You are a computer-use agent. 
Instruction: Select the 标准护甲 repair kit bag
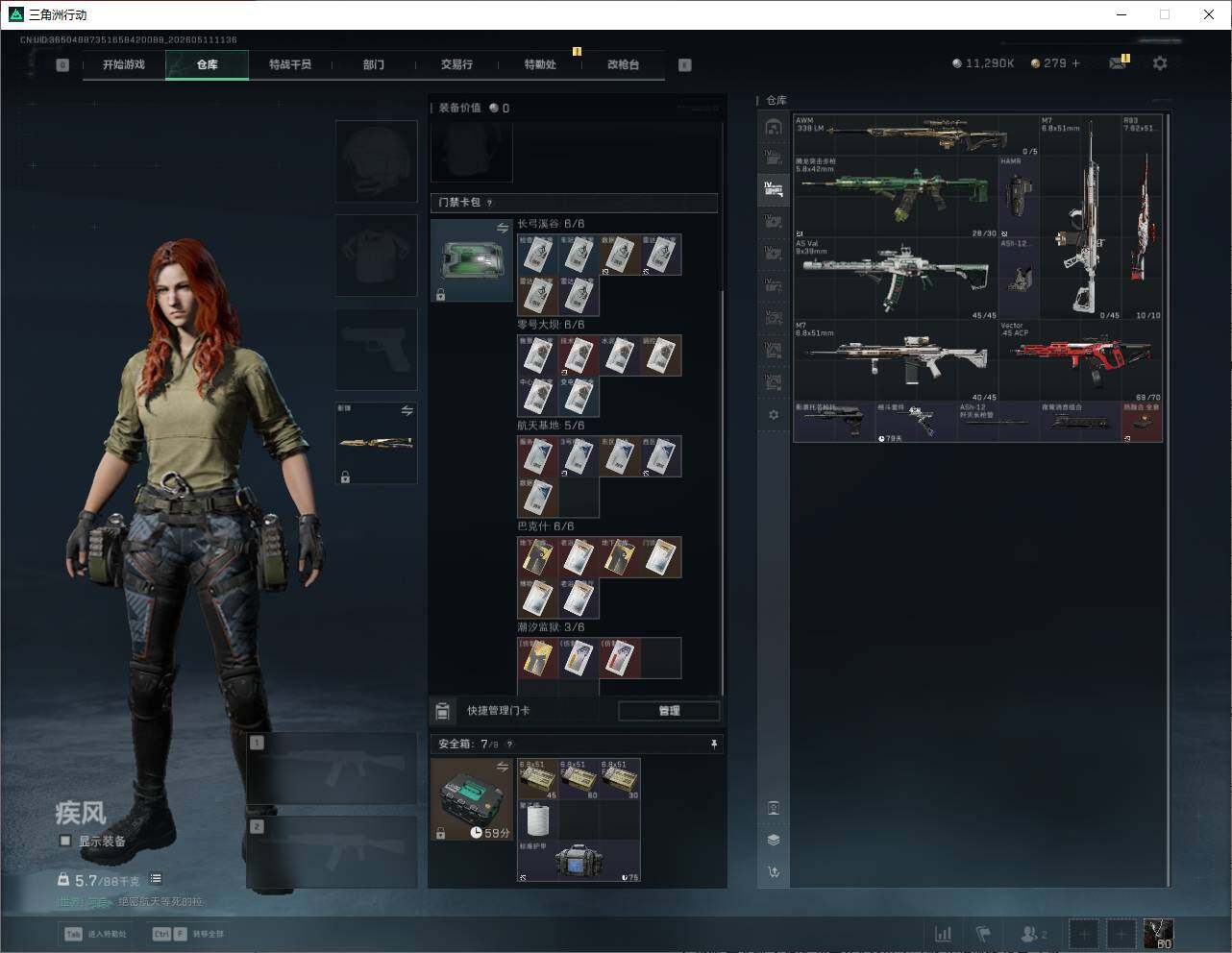click(x=579, y=862)
